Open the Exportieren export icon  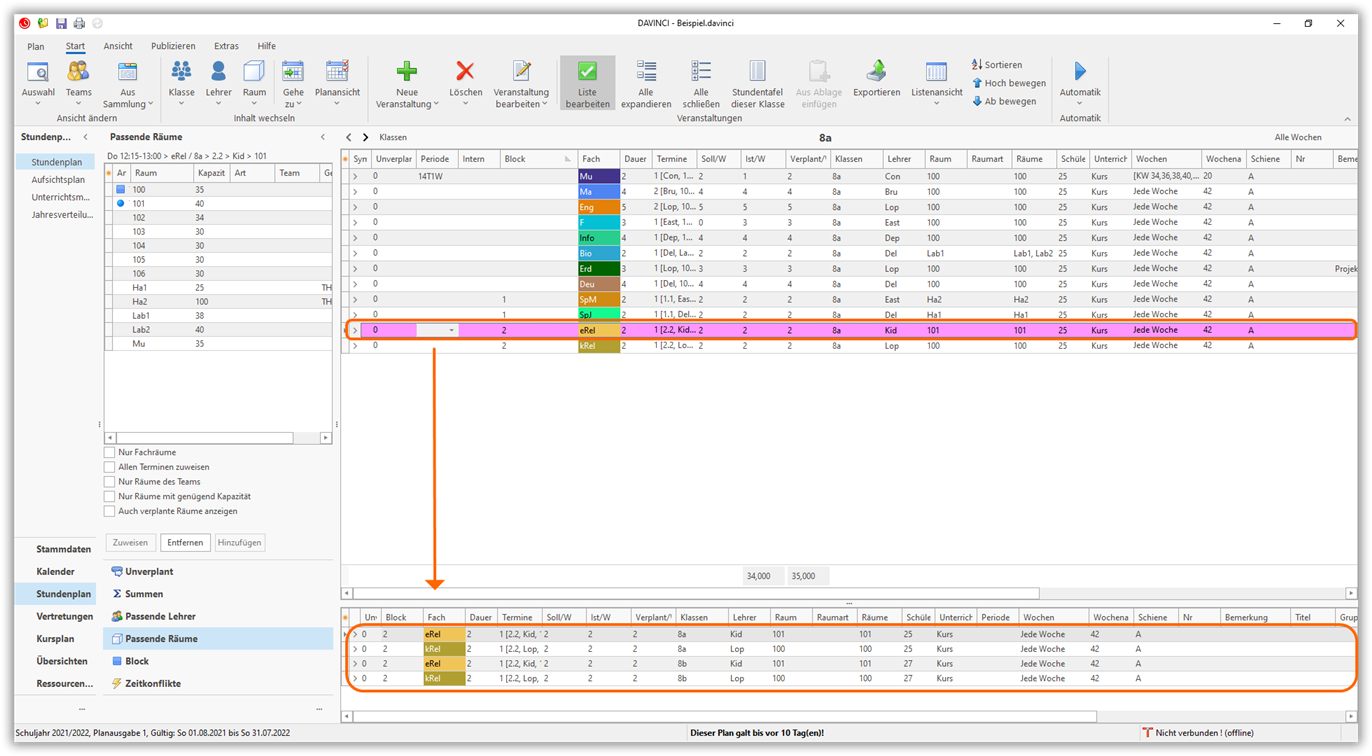pyautogui.click(x=876, y=72)
